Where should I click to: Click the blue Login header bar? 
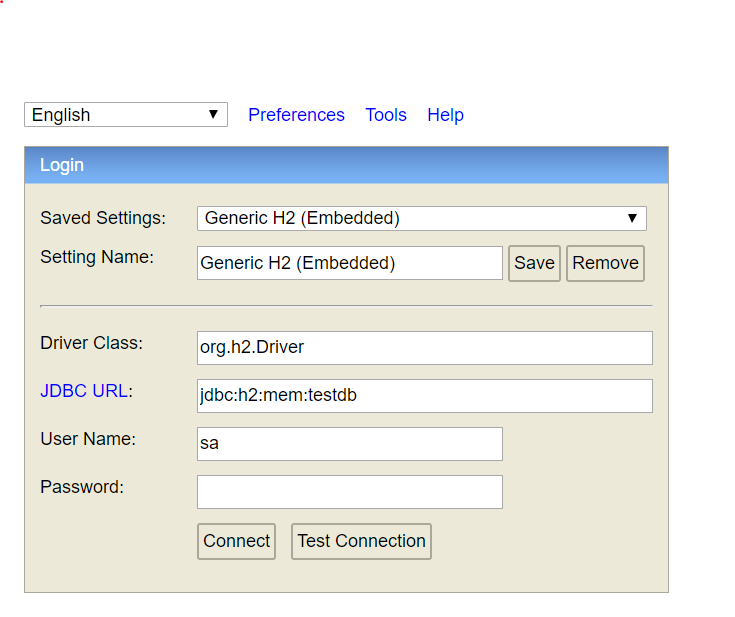[x=346, y=165]
